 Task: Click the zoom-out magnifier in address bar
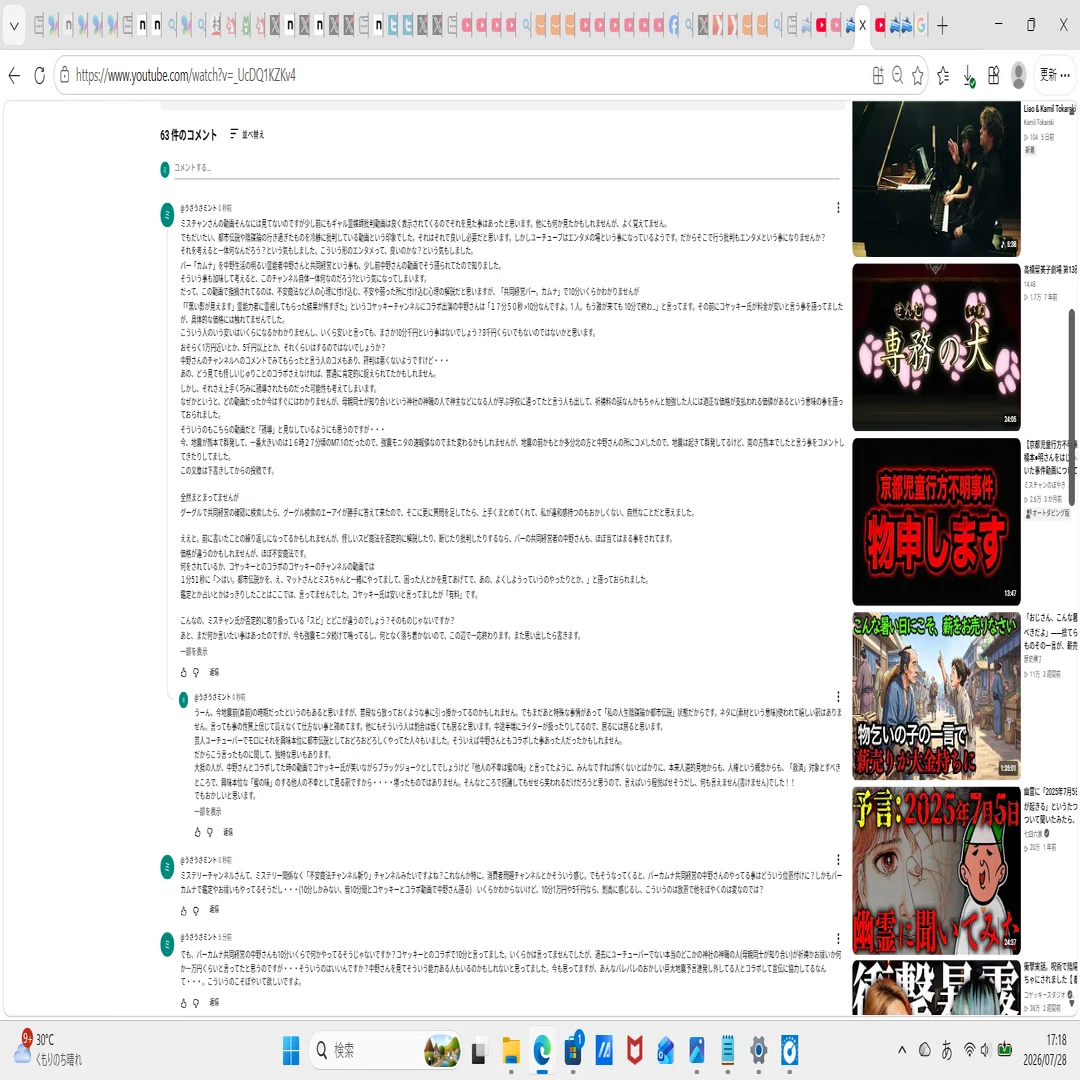(x=897, y=75)
